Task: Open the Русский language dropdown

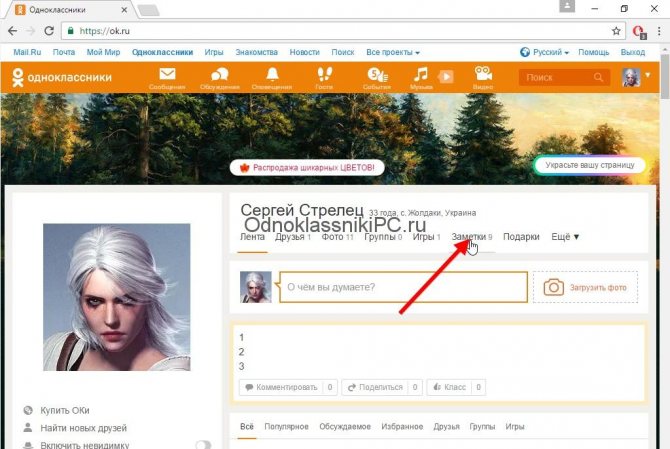Action: point(551,52)
